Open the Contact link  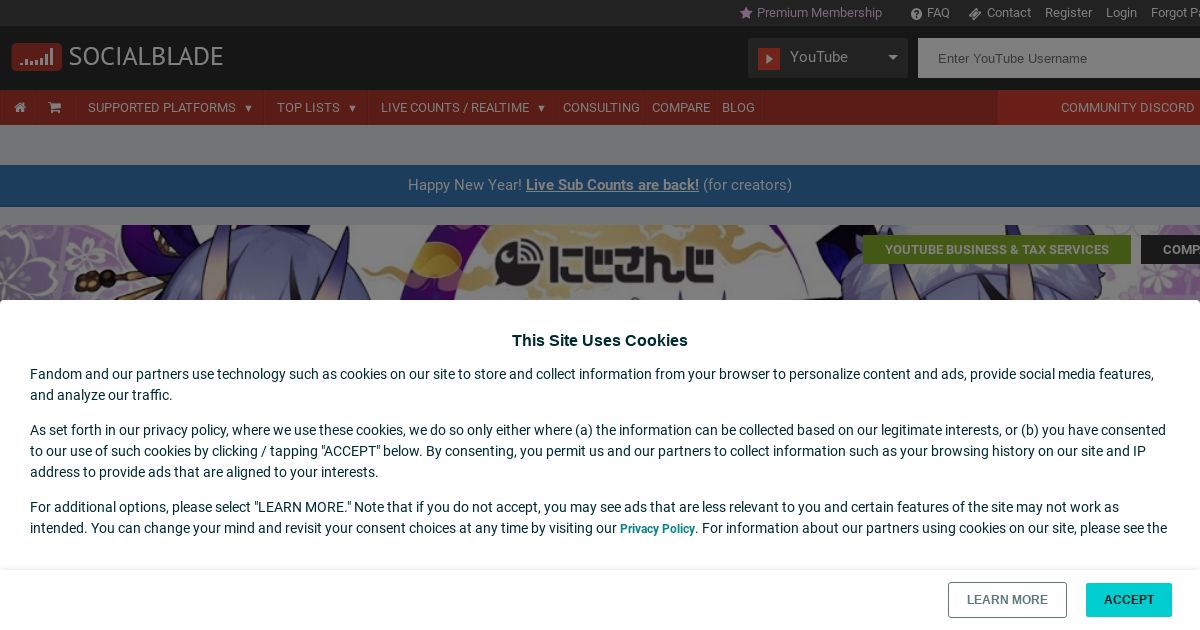click(x=1008, y=13)
